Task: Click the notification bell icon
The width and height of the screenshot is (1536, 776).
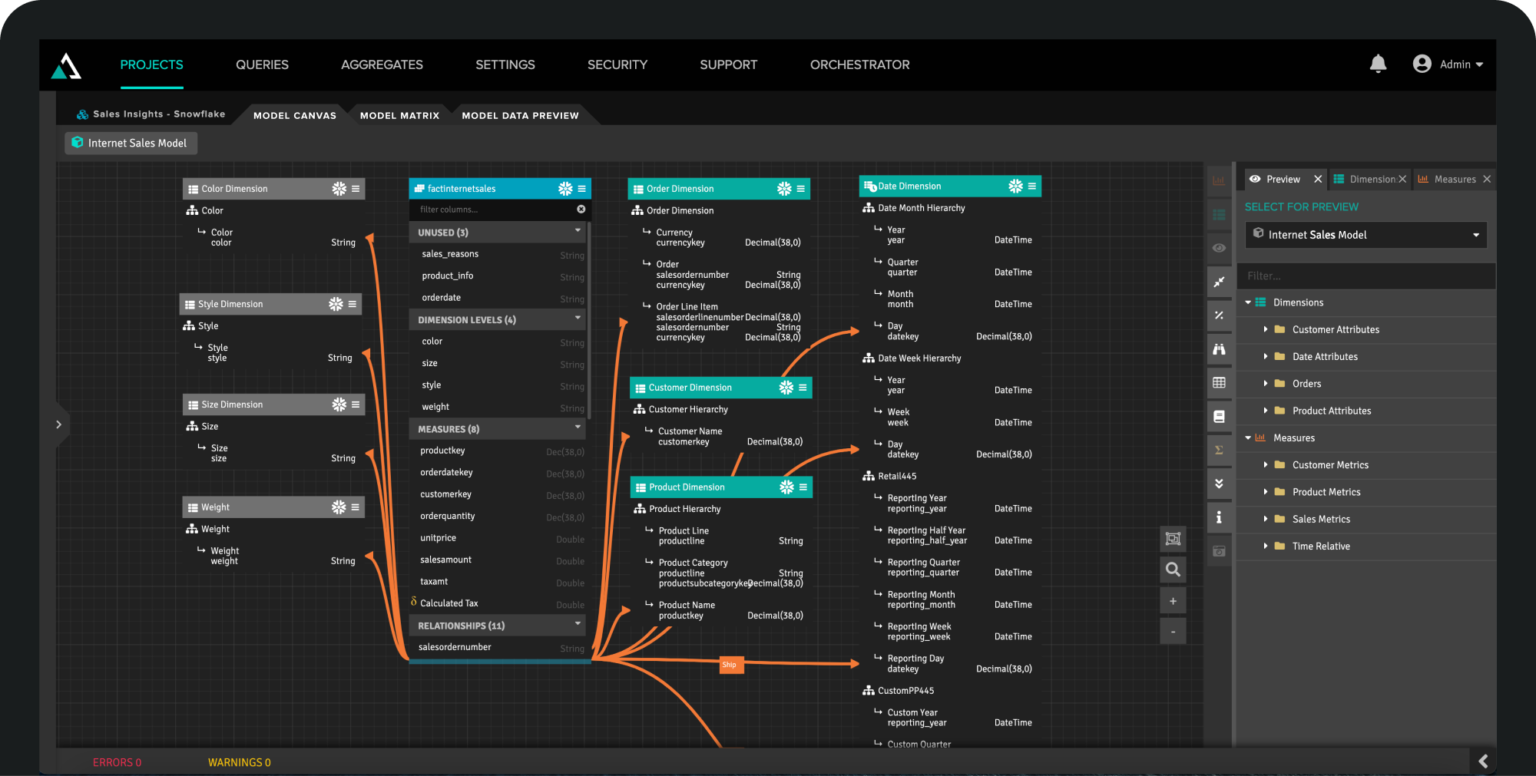Action: click(1378, 63)
